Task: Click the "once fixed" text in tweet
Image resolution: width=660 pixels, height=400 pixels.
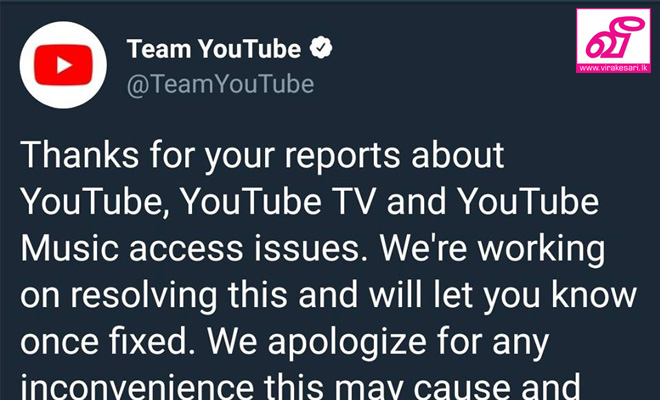Action: pos(104,341)
